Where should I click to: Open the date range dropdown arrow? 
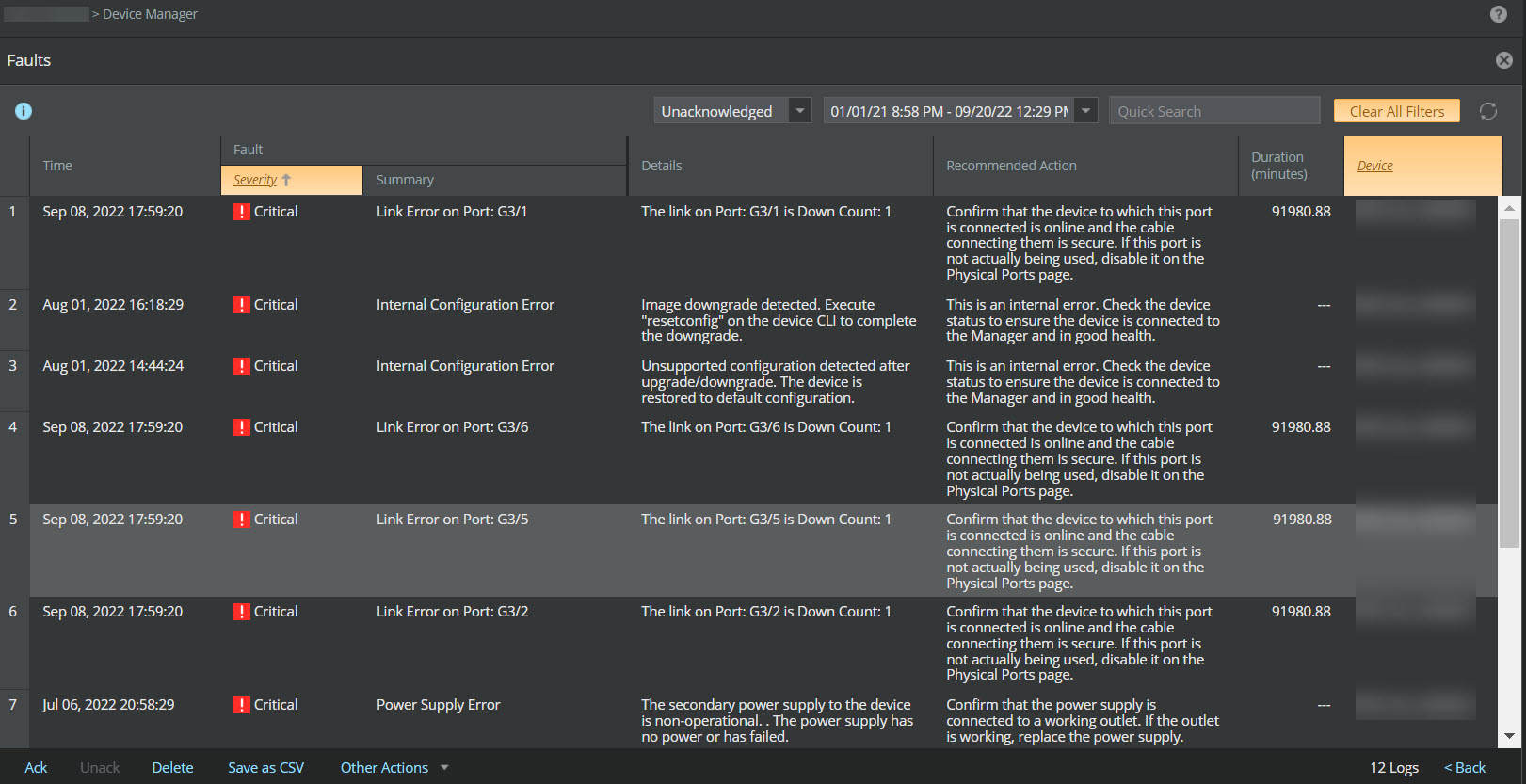coord(1086,111)
